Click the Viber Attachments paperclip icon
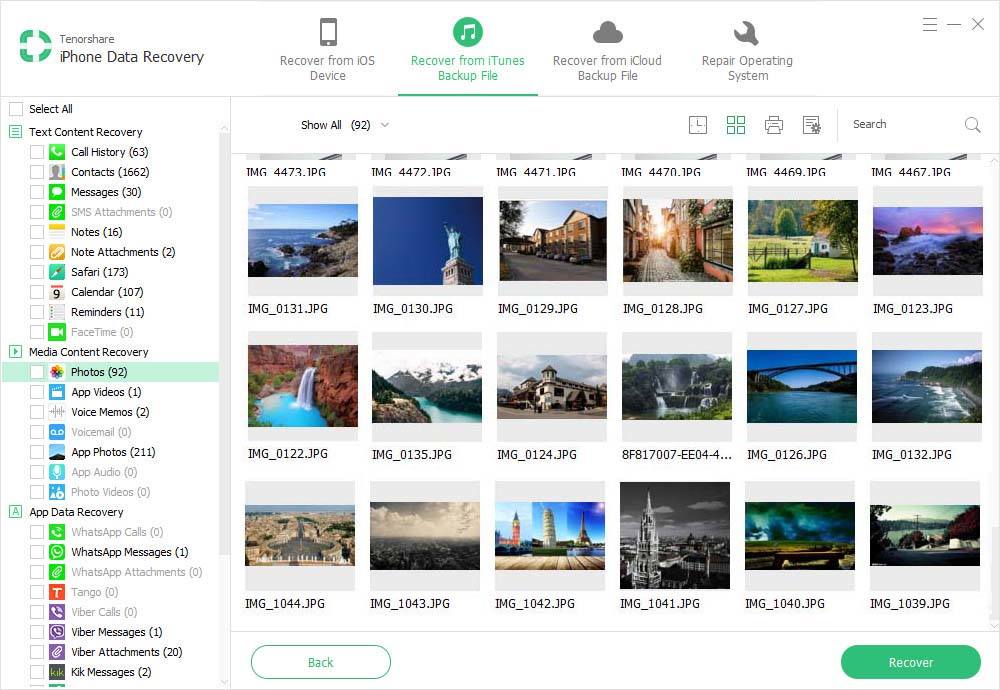 pos(57,652)
